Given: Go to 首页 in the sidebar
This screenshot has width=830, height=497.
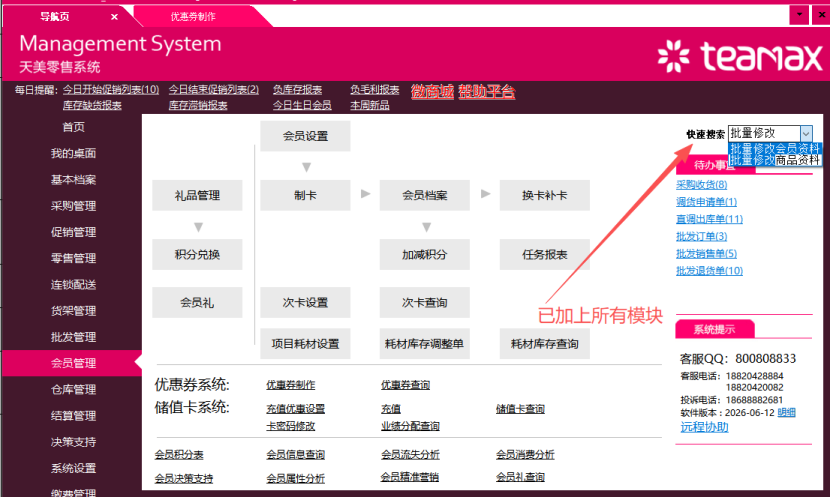Looking at the screenshot, I should 73,127.
